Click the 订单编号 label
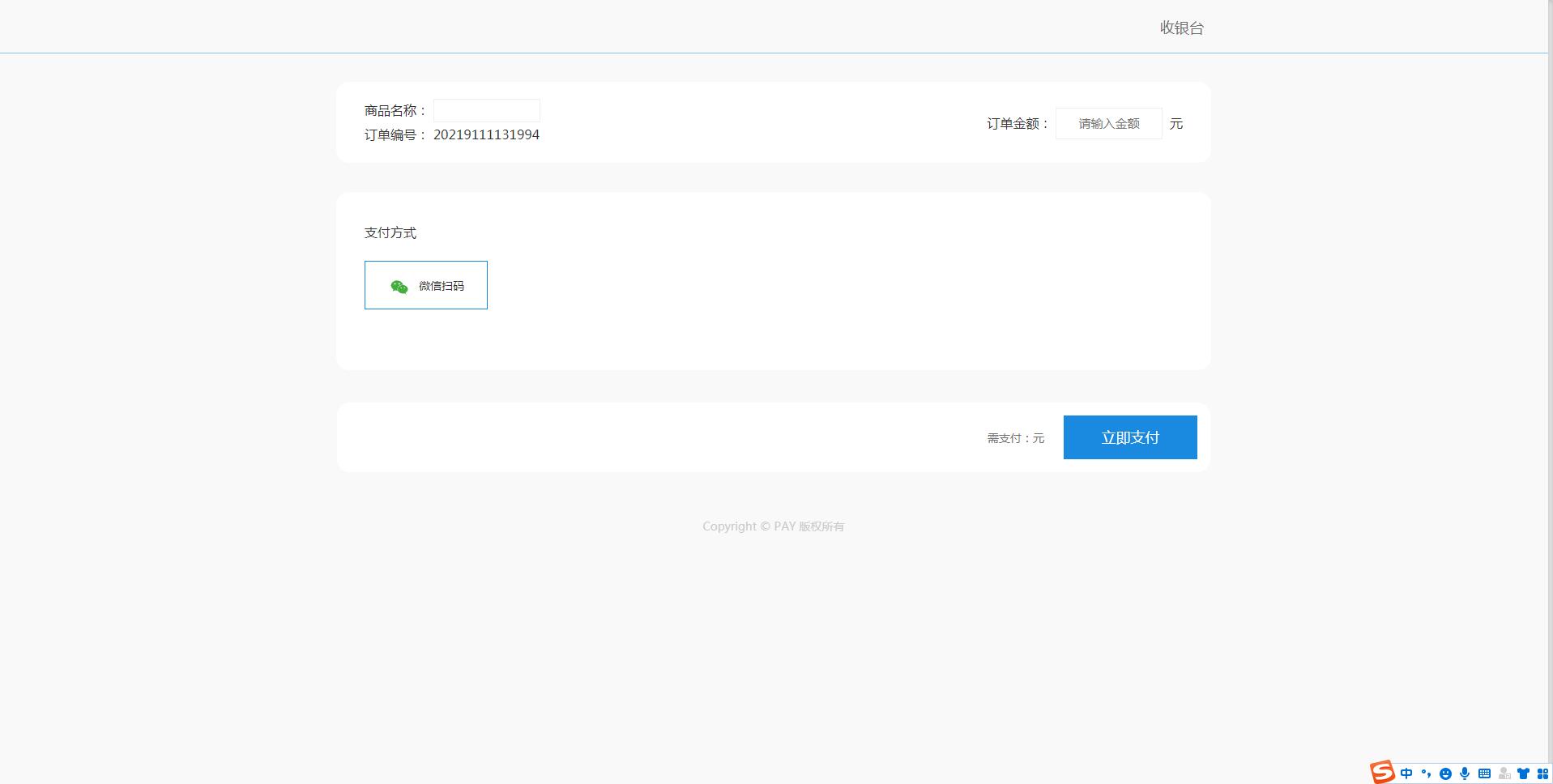Image resolution: width=1553 pixels, height=784 pixels. 395,134
